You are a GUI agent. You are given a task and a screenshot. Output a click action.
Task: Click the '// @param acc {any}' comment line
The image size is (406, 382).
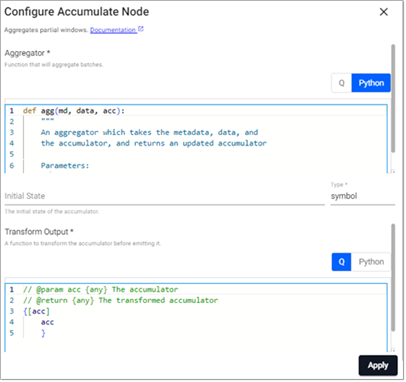[x=100, y=289]
